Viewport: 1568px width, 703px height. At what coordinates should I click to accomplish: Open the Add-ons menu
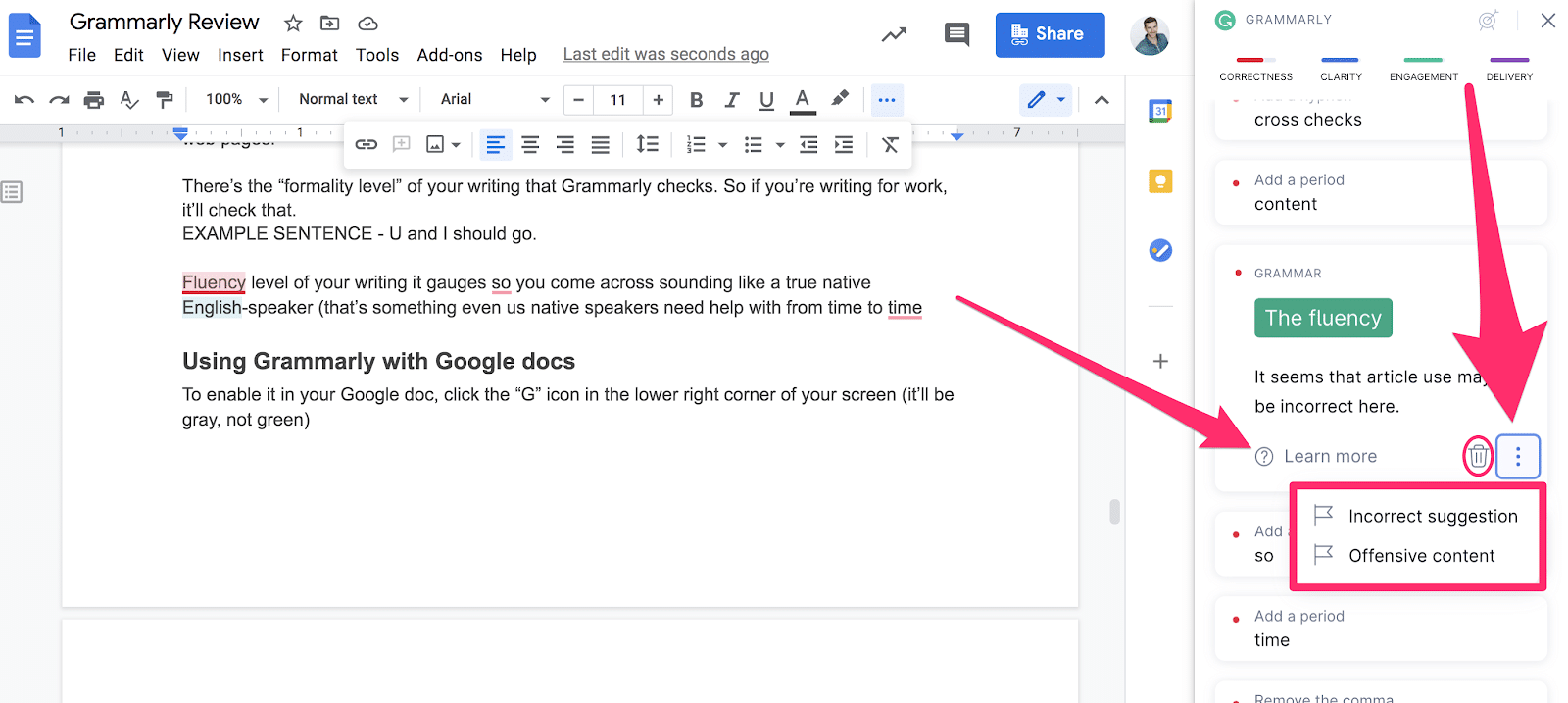[450, 55]
